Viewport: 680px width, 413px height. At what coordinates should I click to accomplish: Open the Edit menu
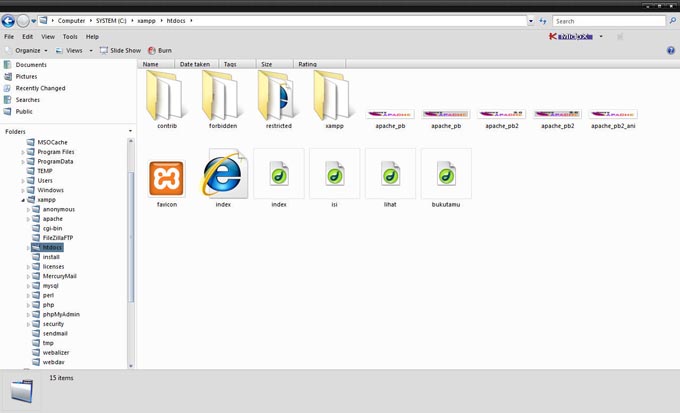click(x=27, y=36)
